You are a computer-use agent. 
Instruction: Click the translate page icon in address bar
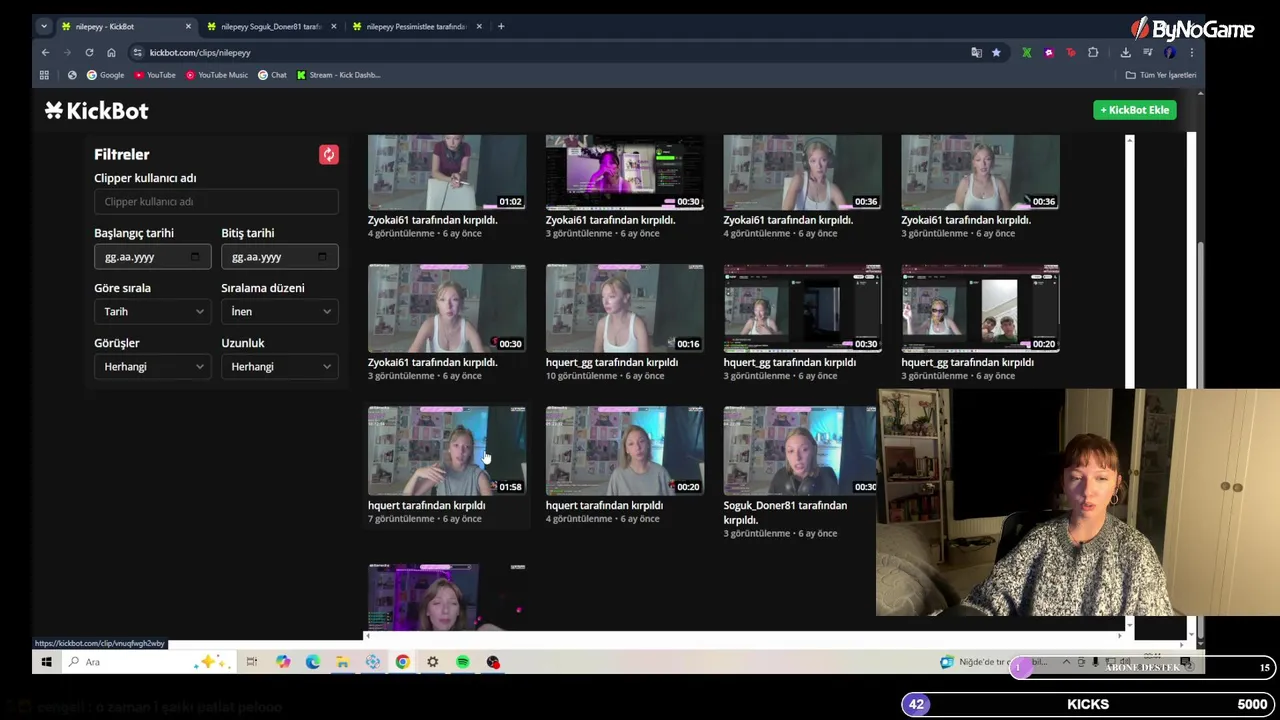976,52
